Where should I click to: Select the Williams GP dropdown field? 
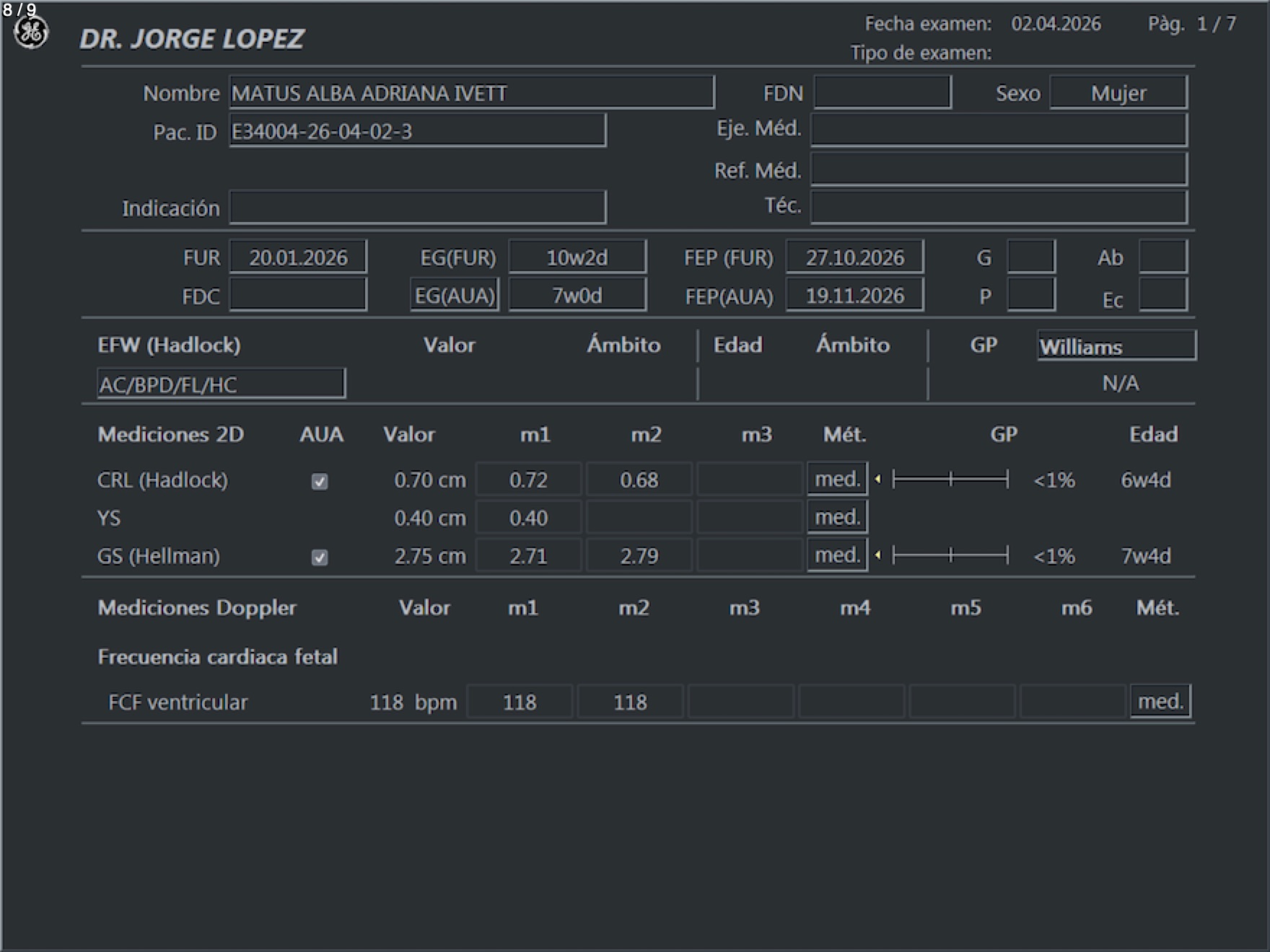click(1116, 346)
